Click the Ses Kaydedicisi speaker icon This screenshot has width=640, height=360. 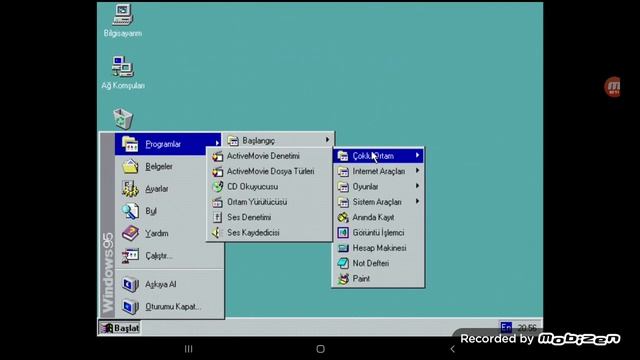pos(217,233)
